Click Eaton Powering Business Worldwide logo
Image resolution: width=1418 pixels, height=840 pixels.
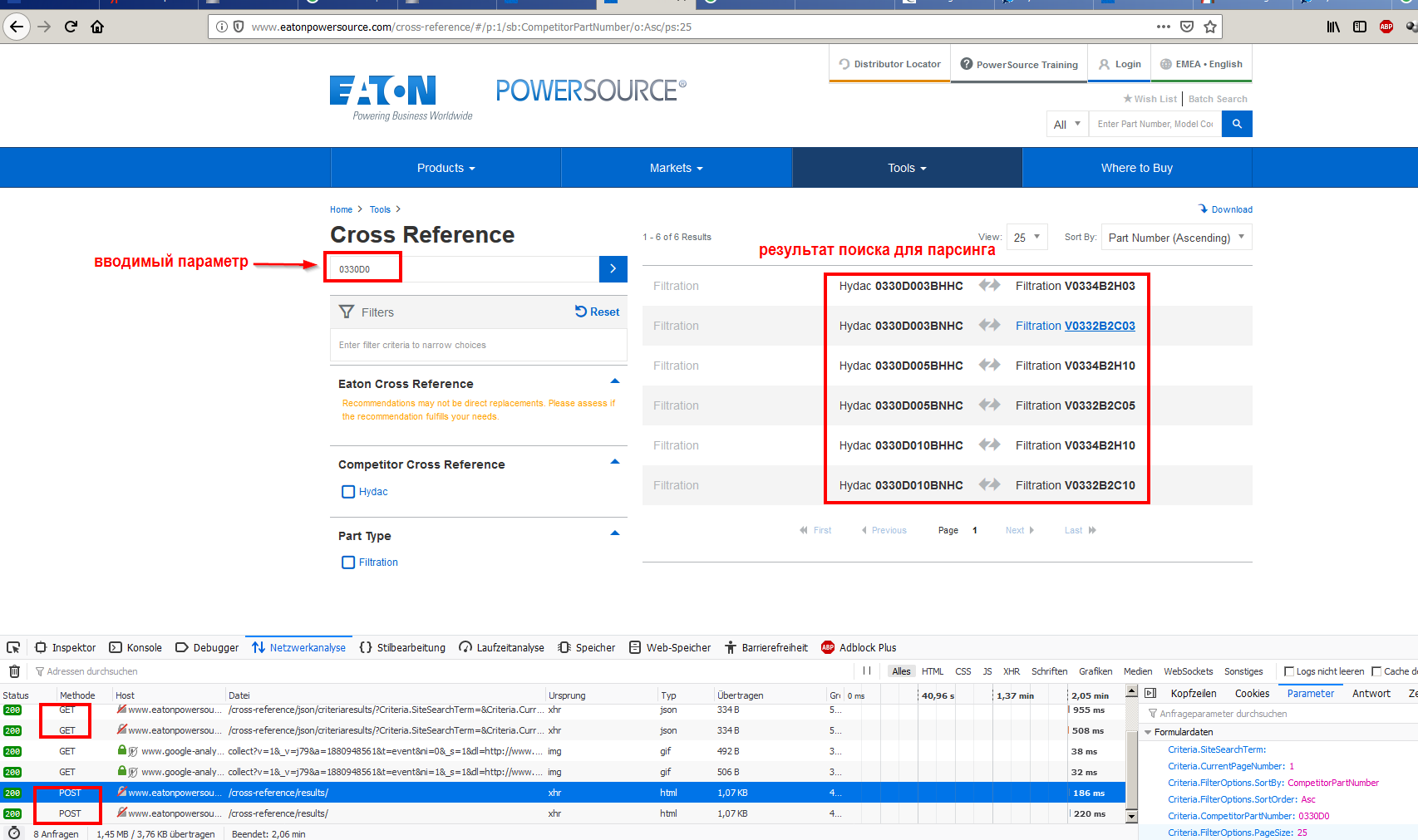click(x=401, y=98)
